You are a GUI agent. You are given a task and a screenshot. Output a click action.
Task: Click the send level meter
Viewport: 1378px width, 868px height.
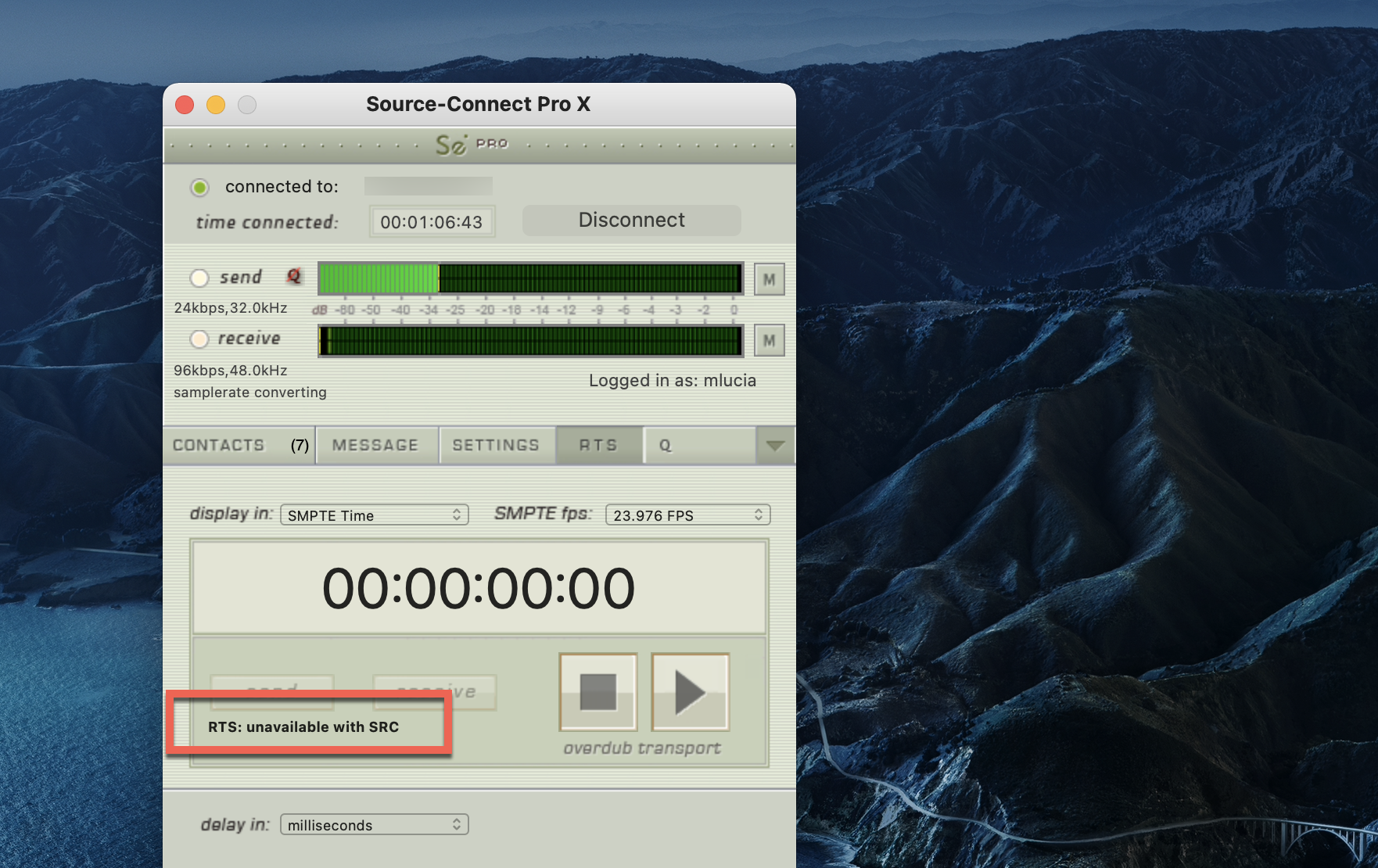530,278
